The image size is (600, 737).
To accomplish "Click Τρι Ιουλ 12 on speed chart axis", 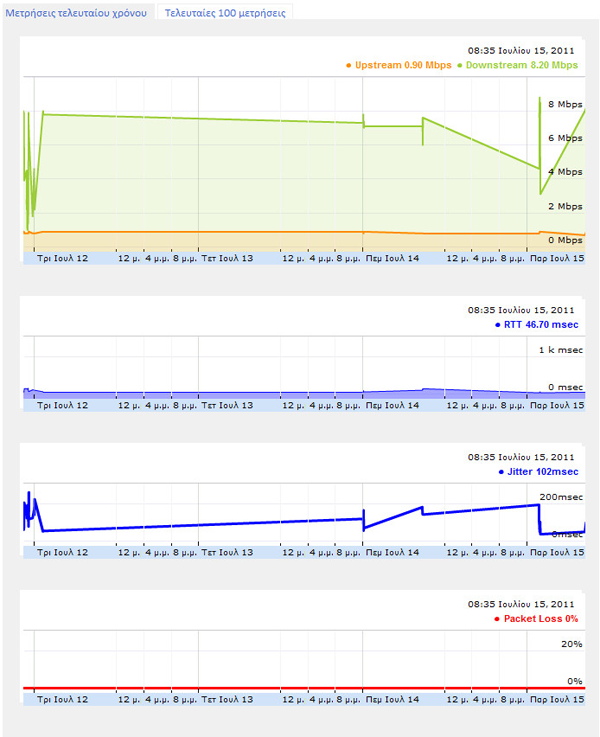I will [x=62, y=258].
